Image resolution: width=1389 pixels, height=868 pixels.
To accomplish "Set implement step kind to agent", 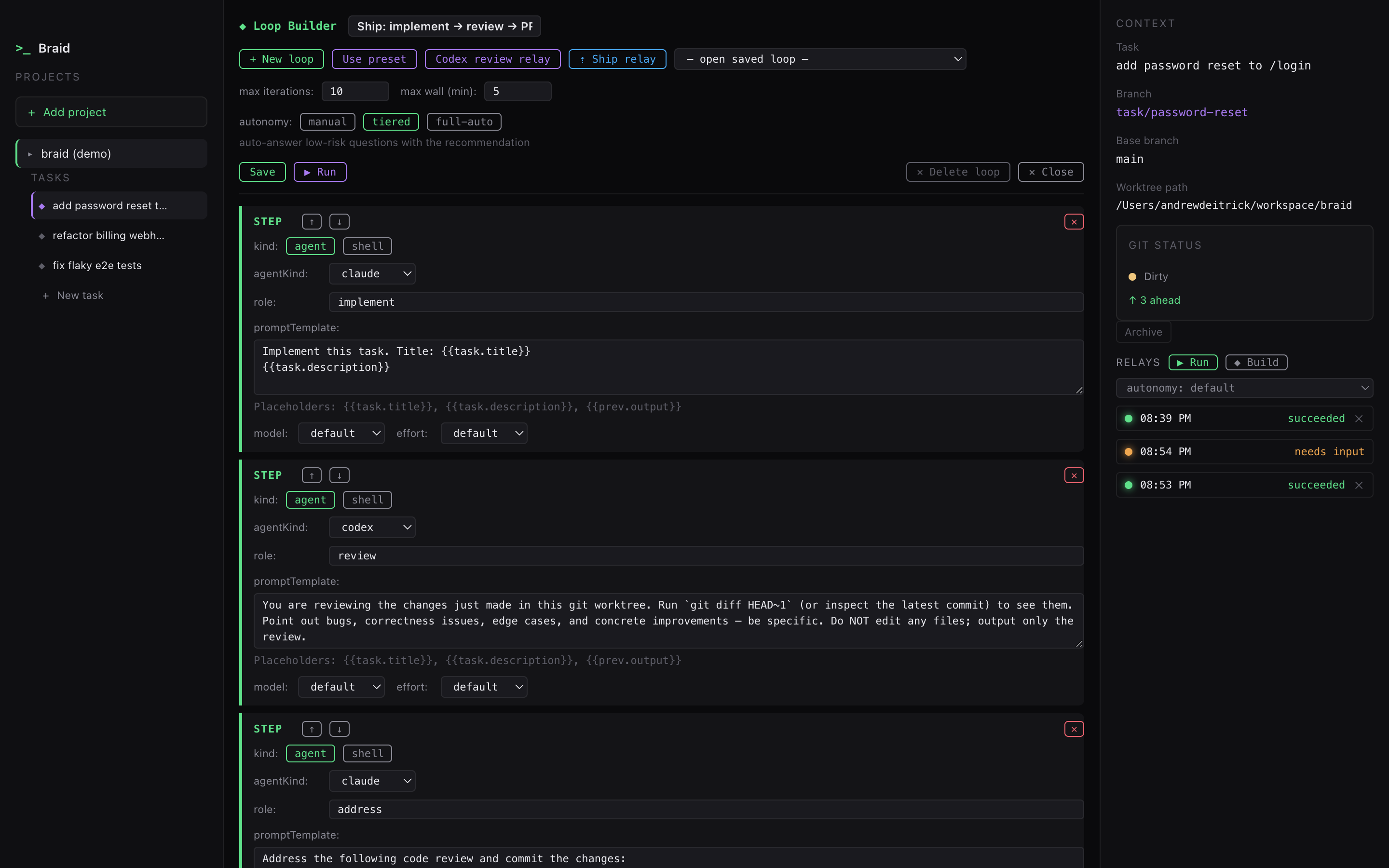I will (x=310, y=246).
